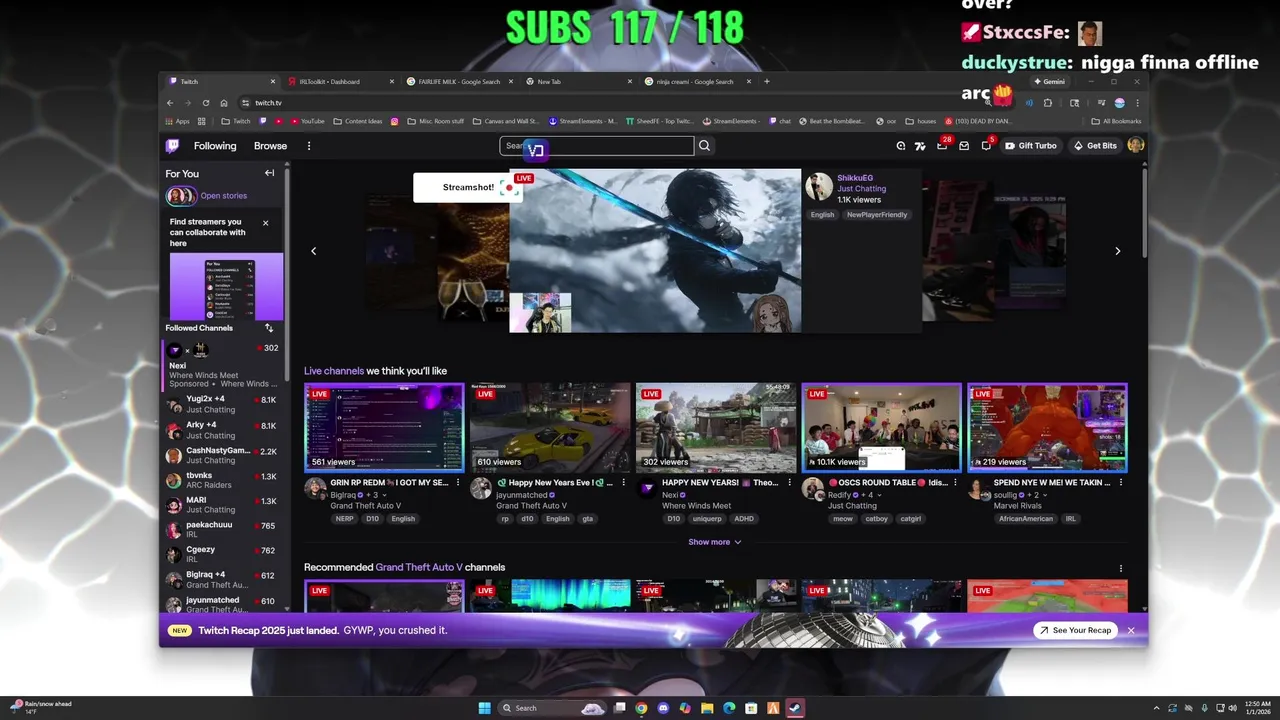Open paekachuuu IRL followed channel

222,529
